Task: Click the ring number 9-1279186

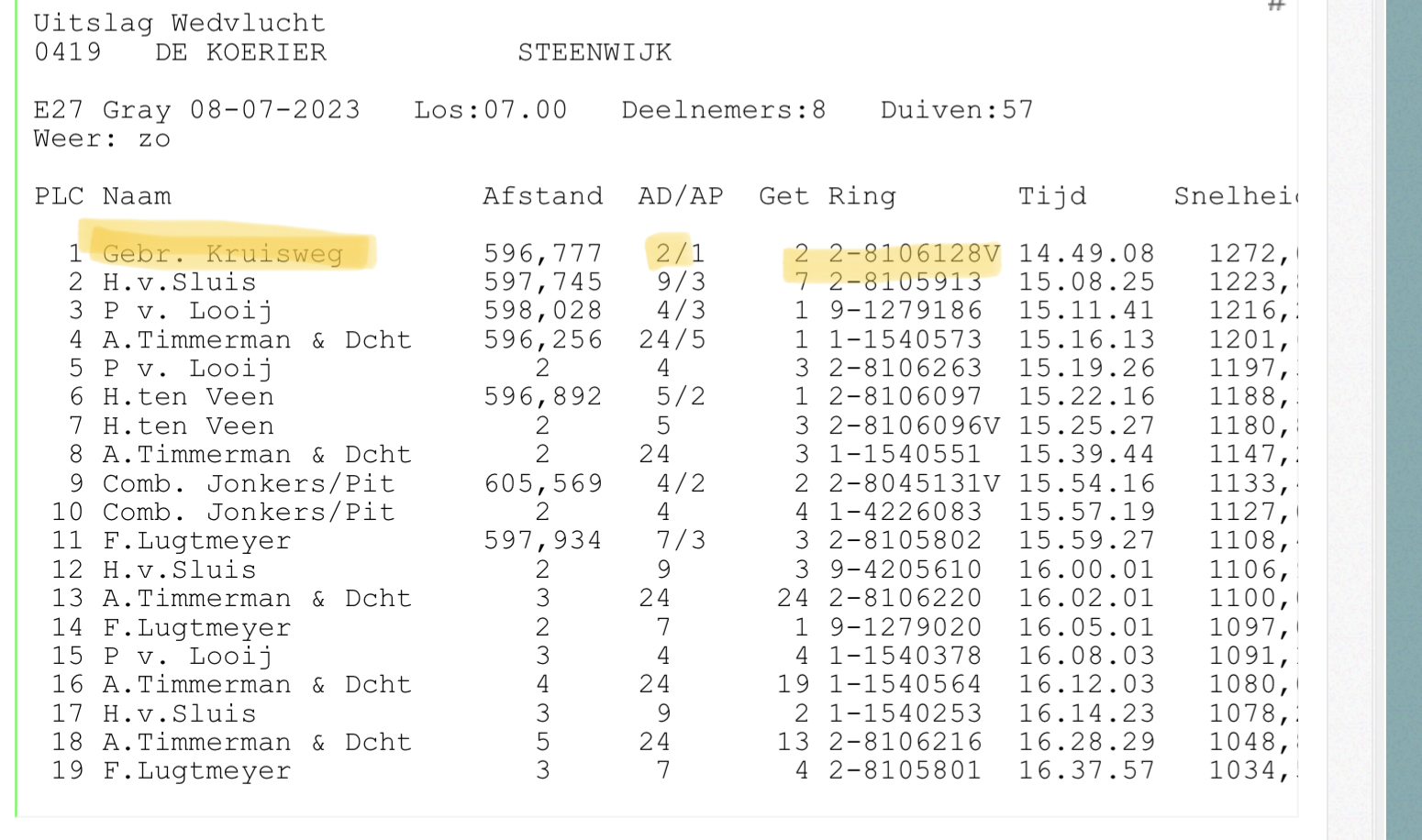Action: 905,311
